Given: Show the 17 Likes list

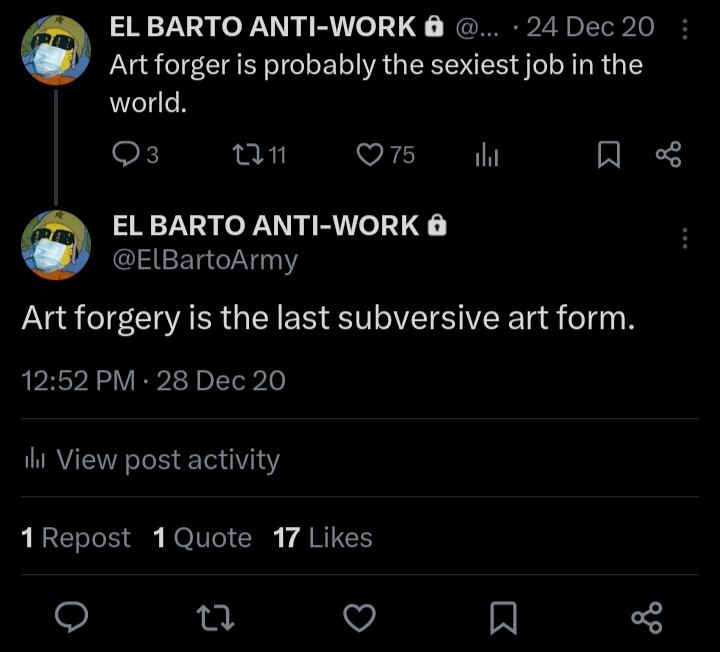Looking at the screenshot, I should click(322, 538).
